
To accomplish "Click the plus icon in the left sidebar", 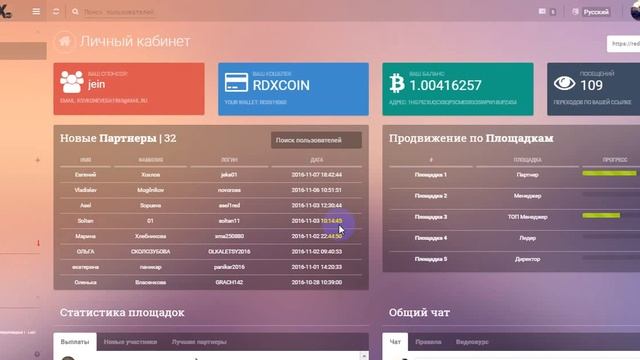I will (38, 160).
